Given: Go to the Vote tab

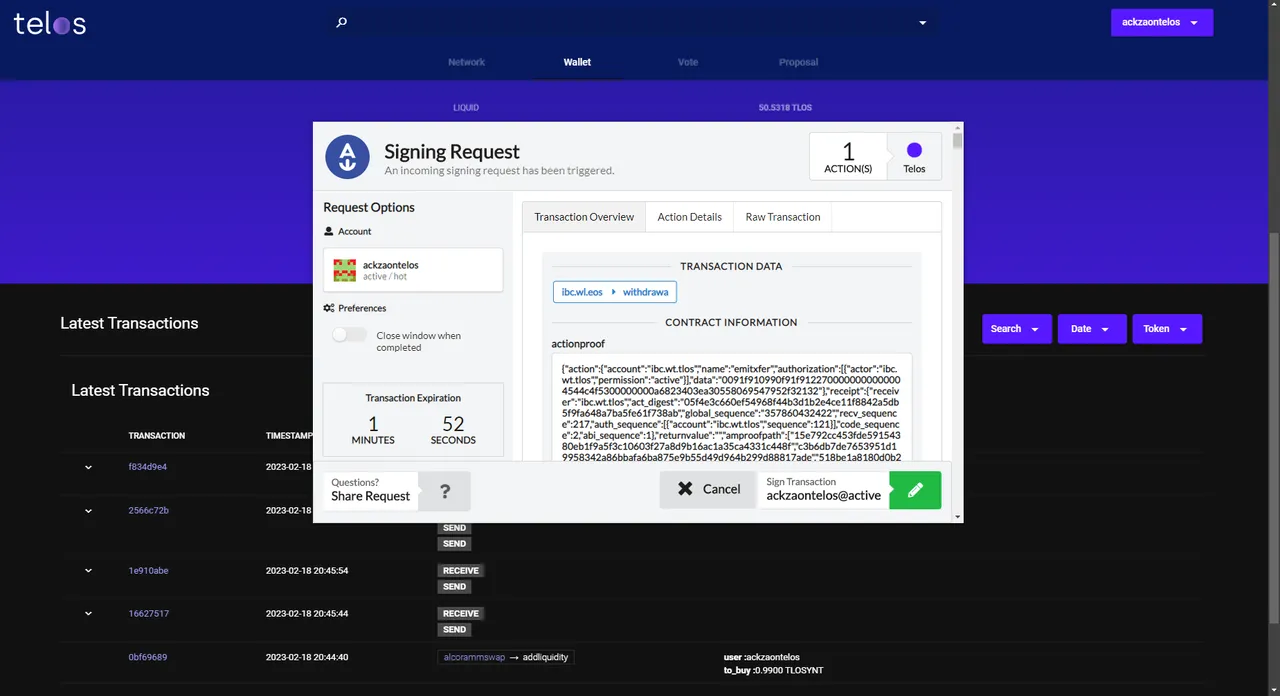Looking at the screenshot, I should point(688,62).
